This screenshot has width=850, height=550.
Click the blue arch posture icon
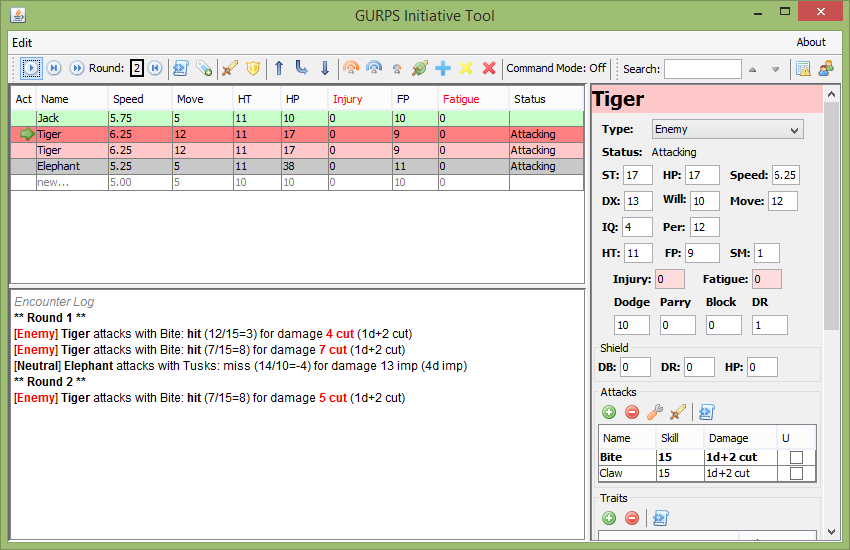[374, 68]
